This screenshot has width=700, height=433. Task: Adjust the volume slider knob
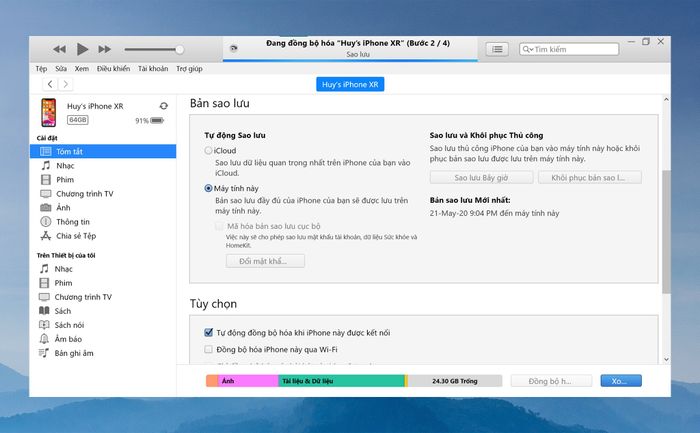click(x=179, y=49)
